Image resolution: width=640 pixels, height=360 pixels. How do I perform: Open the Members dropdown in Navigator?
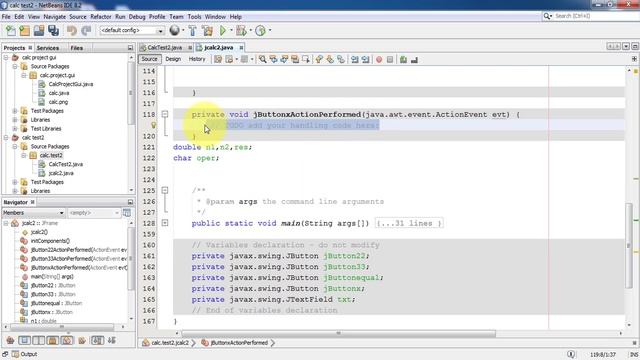coord(33,213)
